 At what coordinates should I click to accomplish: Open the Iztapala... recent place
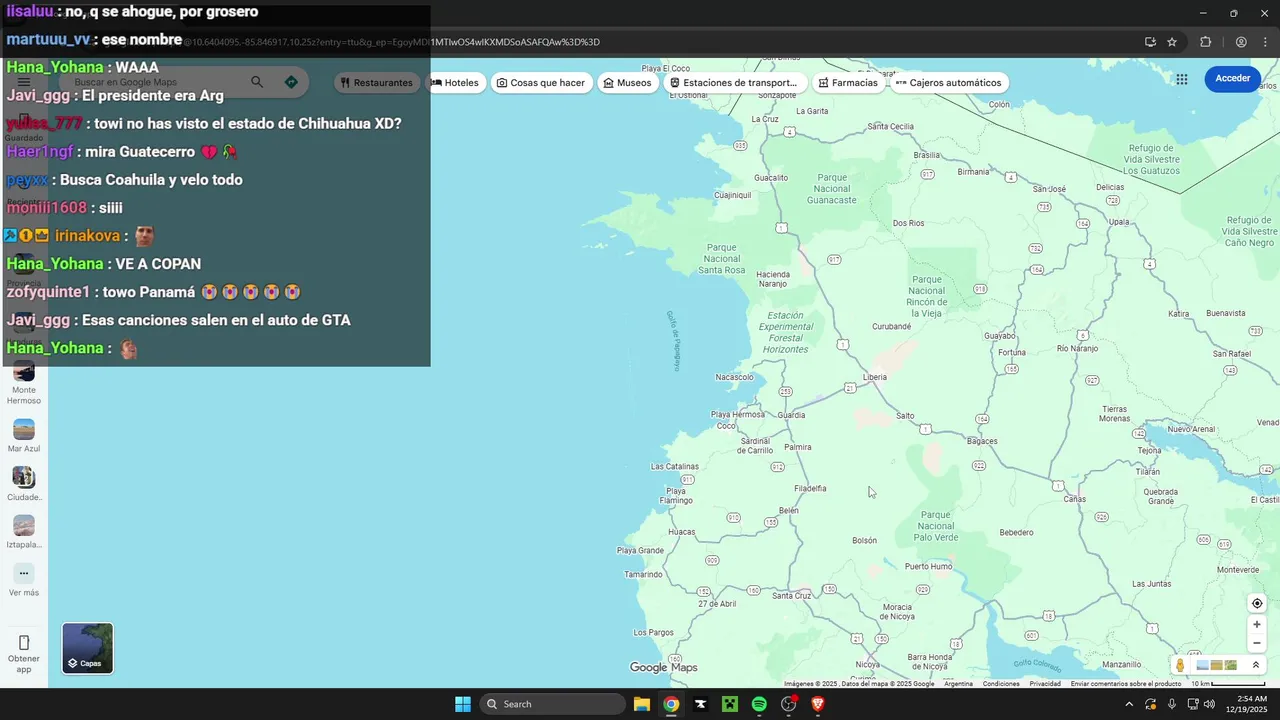(x=24, y=532)
